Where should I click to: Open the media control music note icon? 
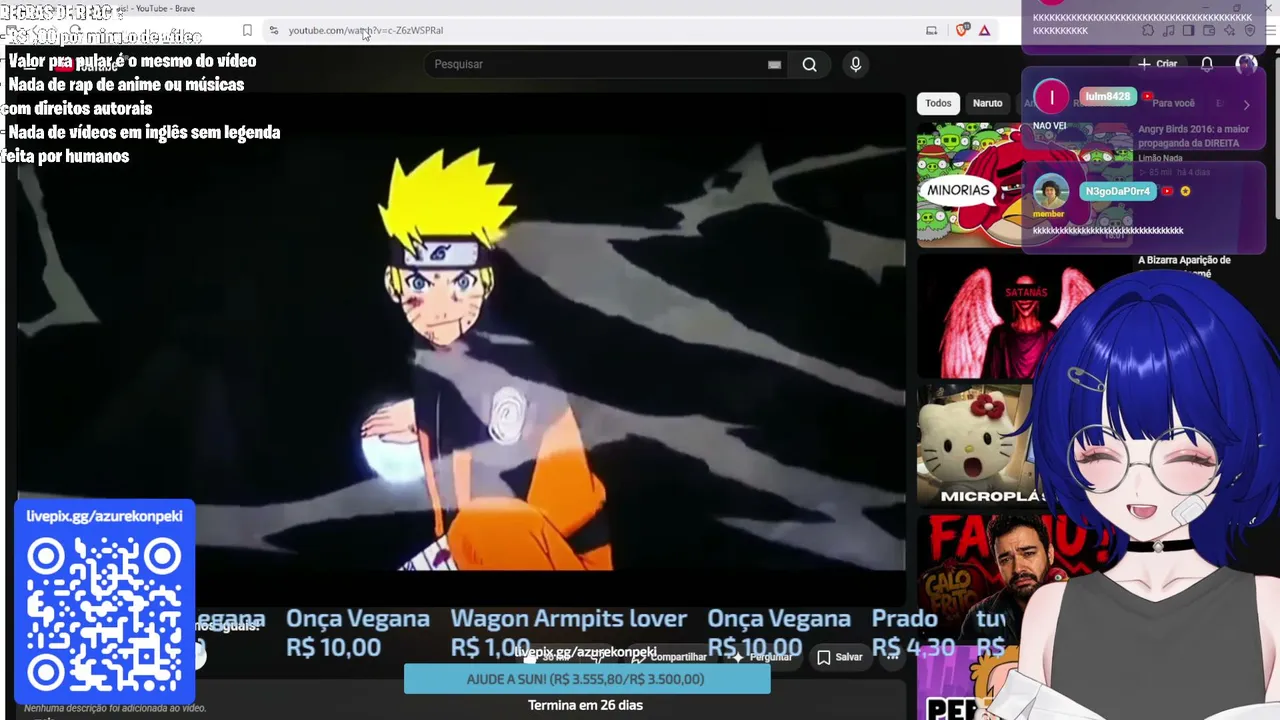(1168, 31)
